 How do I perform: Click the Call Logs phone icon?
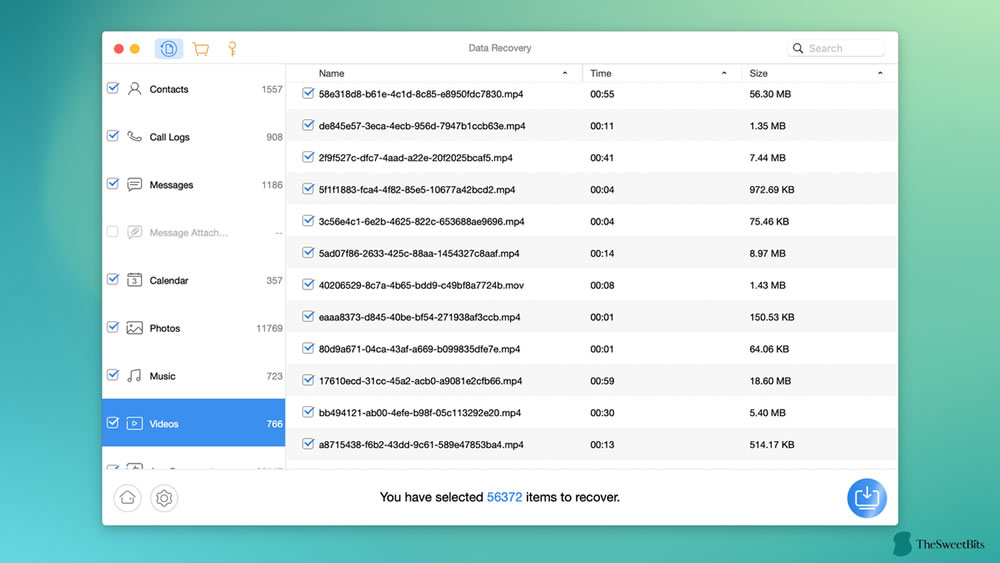tap(135, 136)
